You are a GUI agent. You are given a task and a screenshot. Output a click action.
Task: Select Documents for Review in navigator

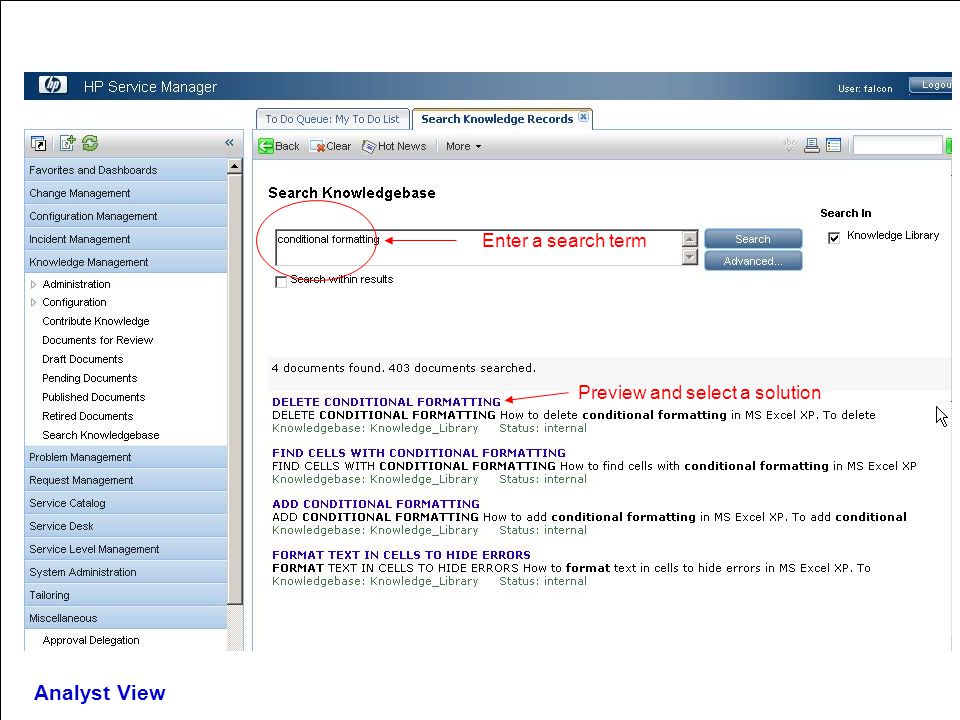(97, 340)
